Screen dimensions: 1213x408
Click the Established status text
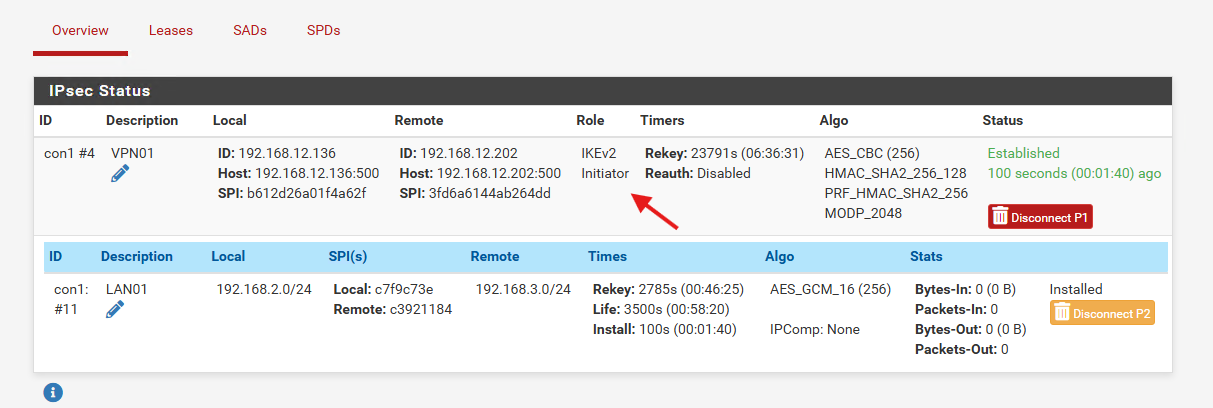[1023, 153]
